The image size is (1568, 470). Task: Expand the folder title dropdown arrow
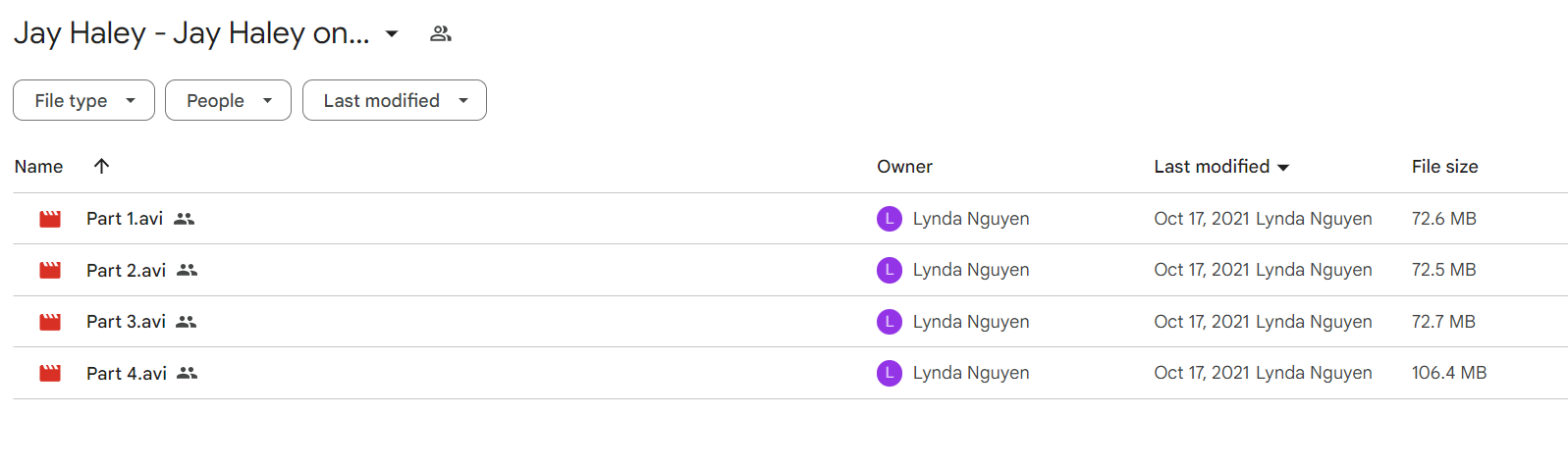(392, 33)
